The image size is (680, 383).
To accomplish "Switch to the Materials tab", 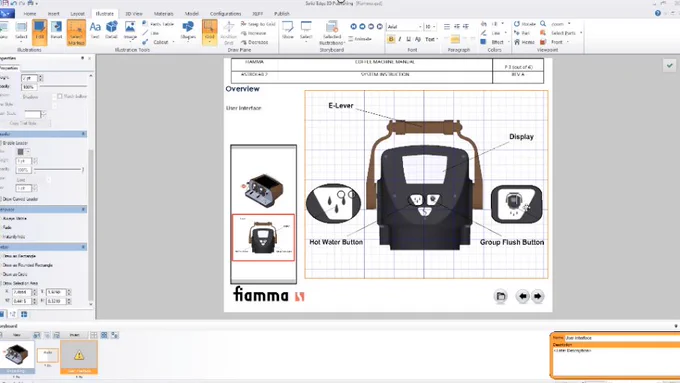I will [x=163, y=13].
